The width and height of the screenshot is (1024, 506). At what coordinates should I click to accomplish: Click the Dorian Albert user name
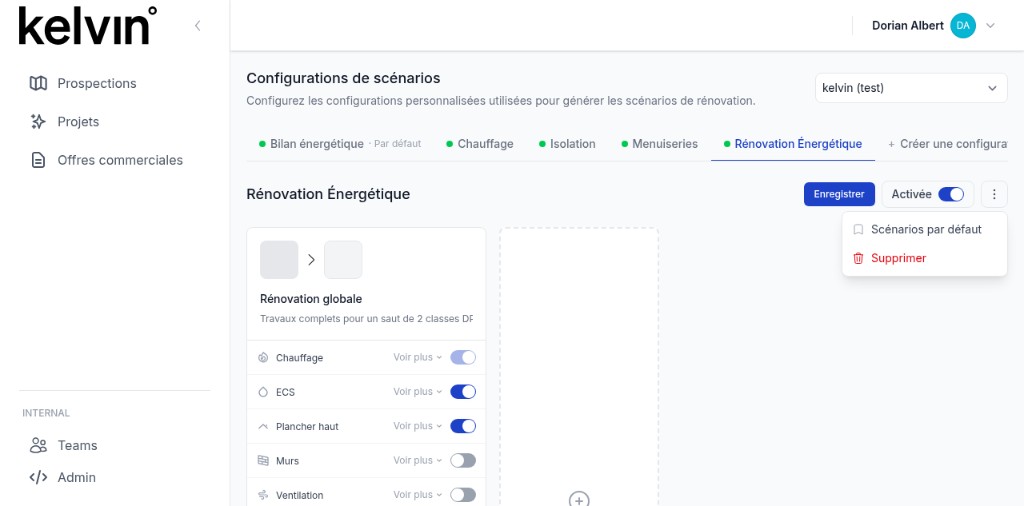point(908,25)
